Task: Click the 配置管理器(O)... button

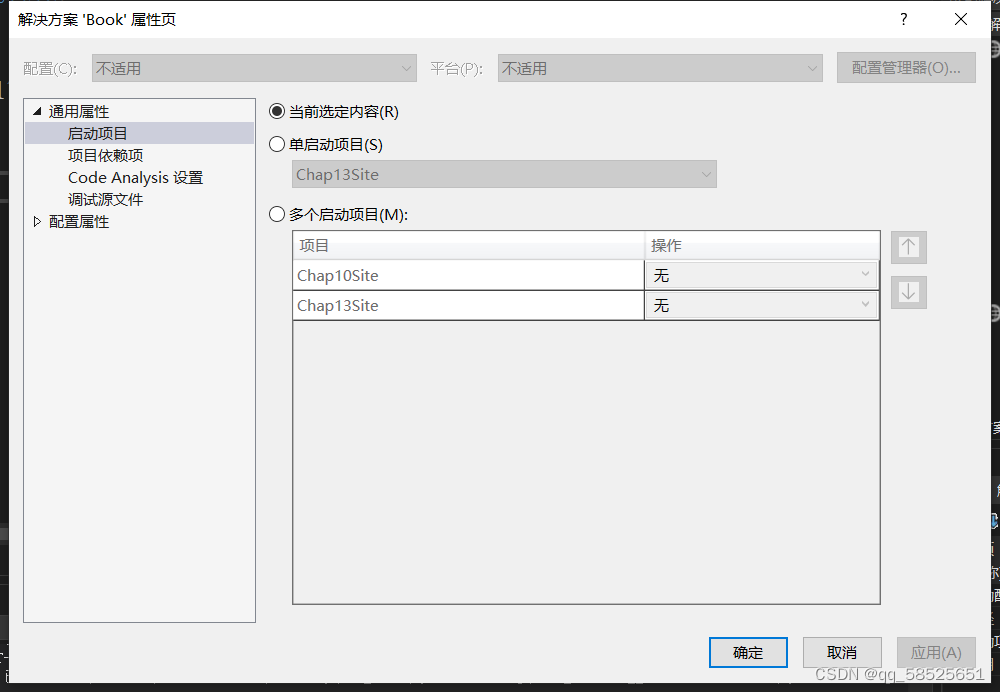Action: [906, 68]
